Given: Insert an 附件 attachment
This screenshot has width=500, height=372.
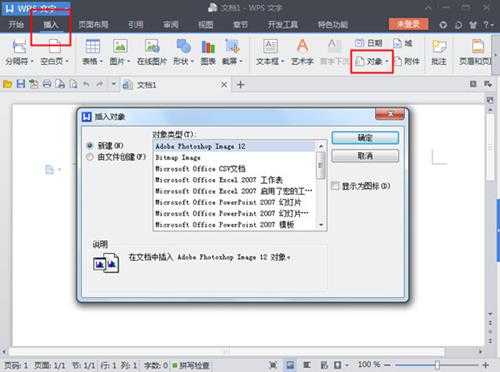Looking at the screenshot, I should click(x=407, y=61).
